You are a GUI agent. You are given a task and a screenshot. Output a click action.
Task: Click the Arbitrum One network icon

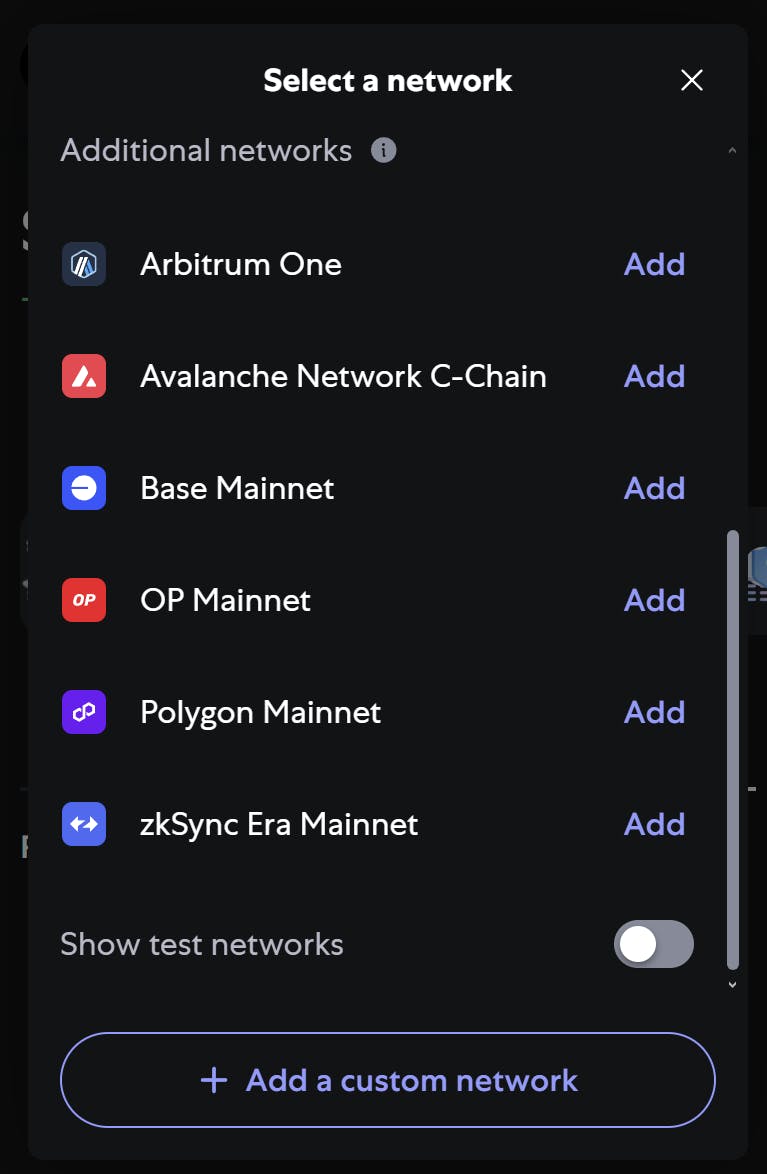click(x=83, y=264)
